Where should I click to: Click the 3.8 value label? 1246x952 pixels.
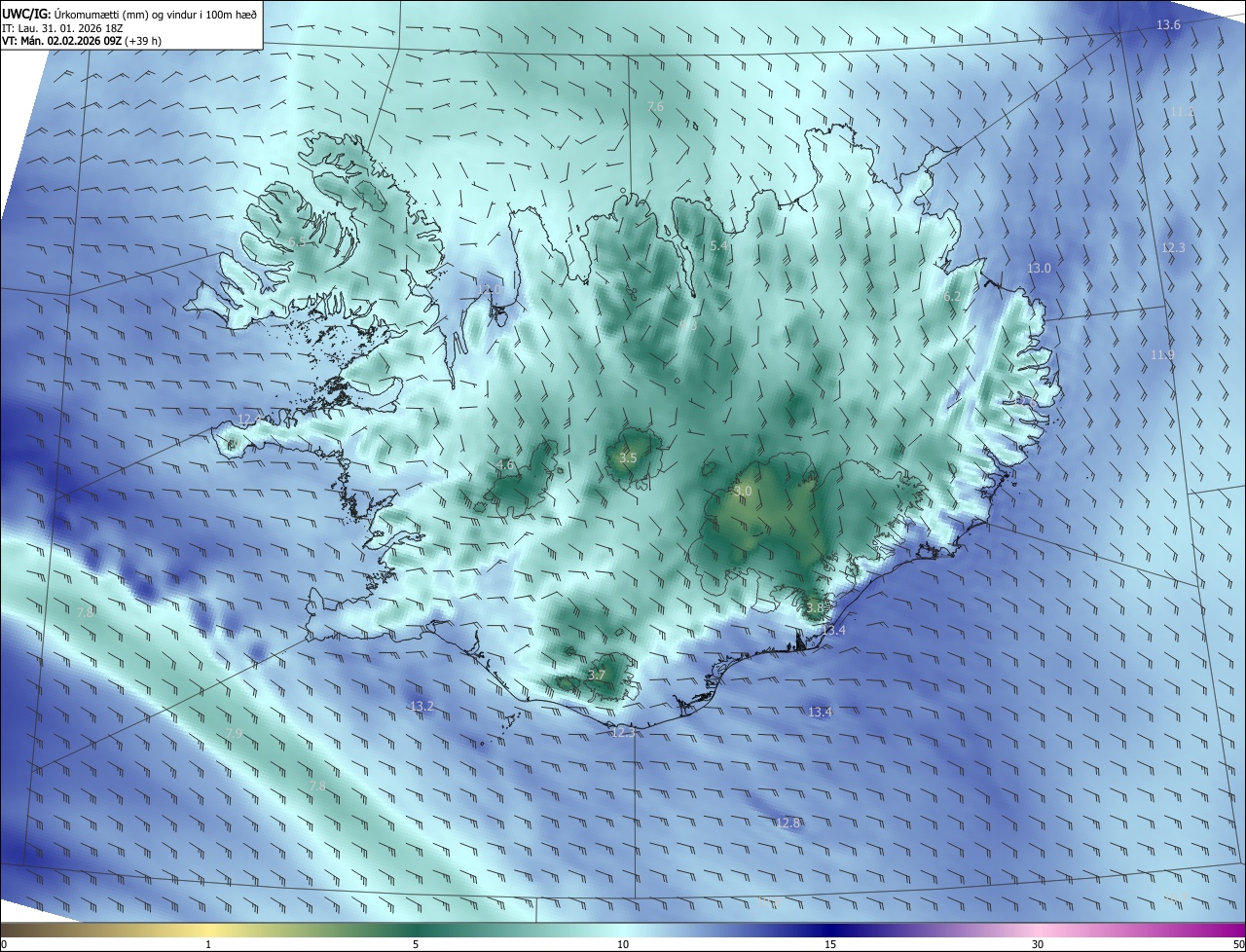point(815,607)
